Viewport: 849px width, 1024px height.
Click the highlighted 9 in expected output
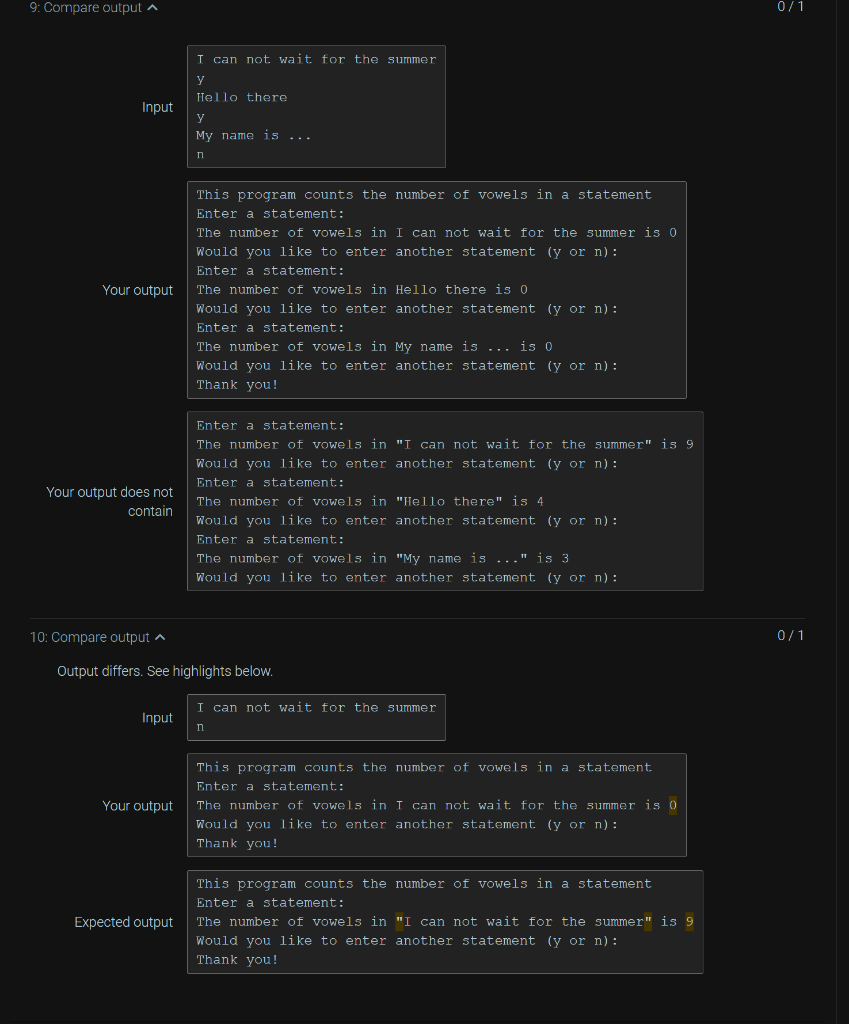click(x=690, y=922)
